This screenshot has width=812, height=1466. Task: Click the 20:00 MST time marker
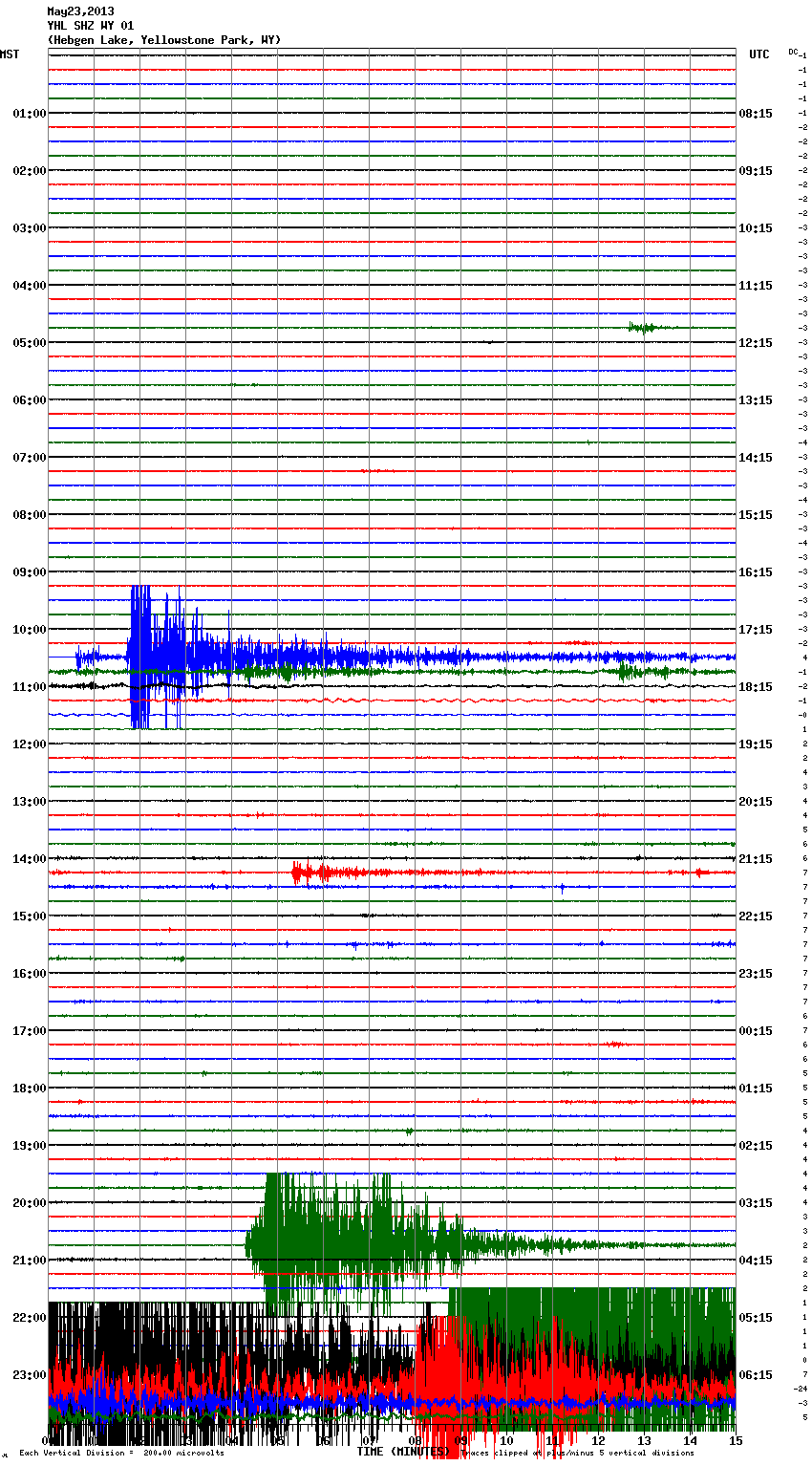(29, 1203)
